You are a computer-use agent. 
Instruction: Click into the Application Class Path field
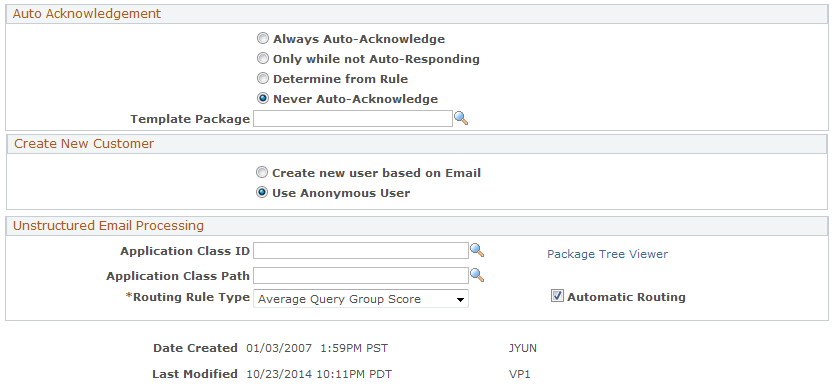click(361, 275)
